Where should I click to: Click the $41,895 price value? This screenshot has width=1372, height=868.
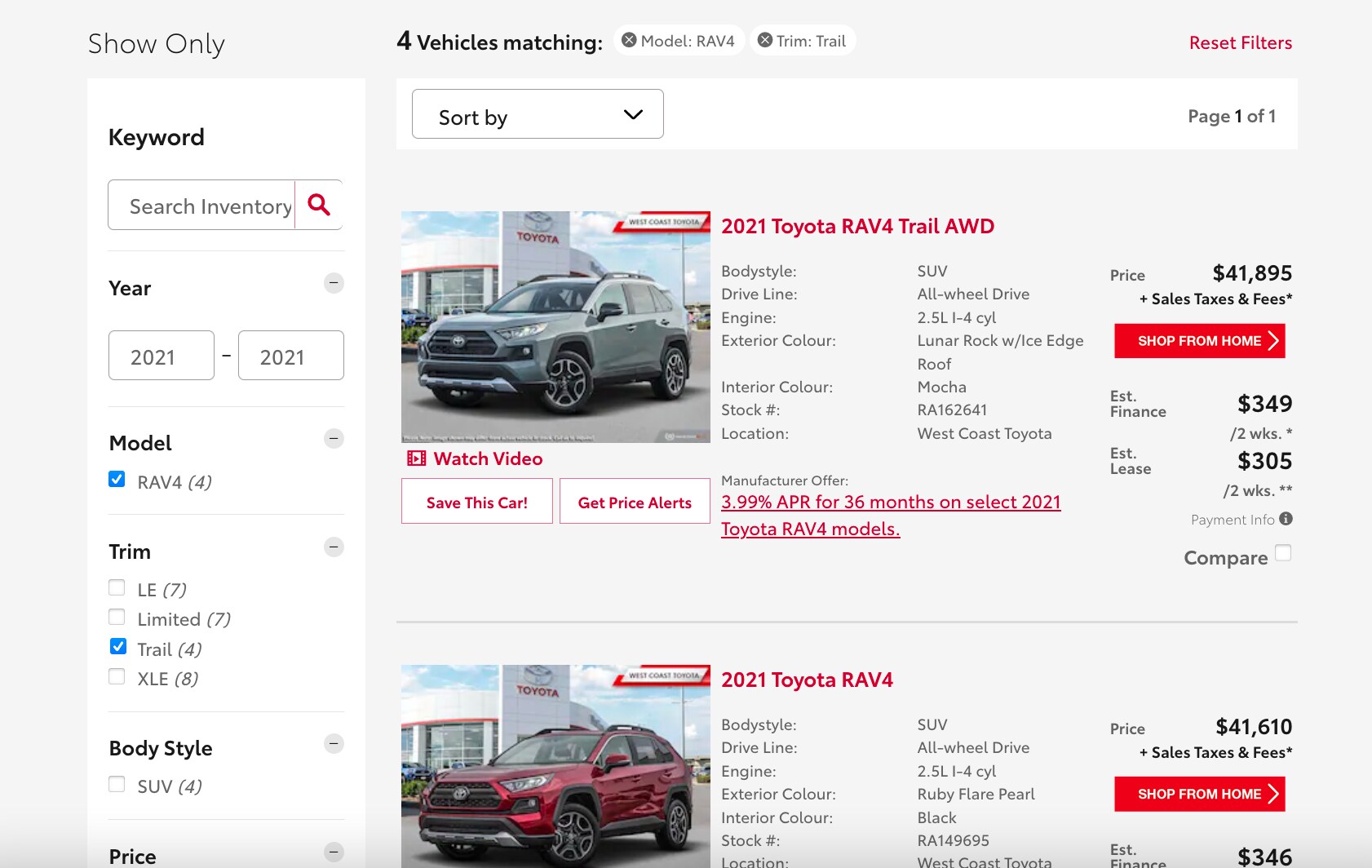click(1252, 272)
